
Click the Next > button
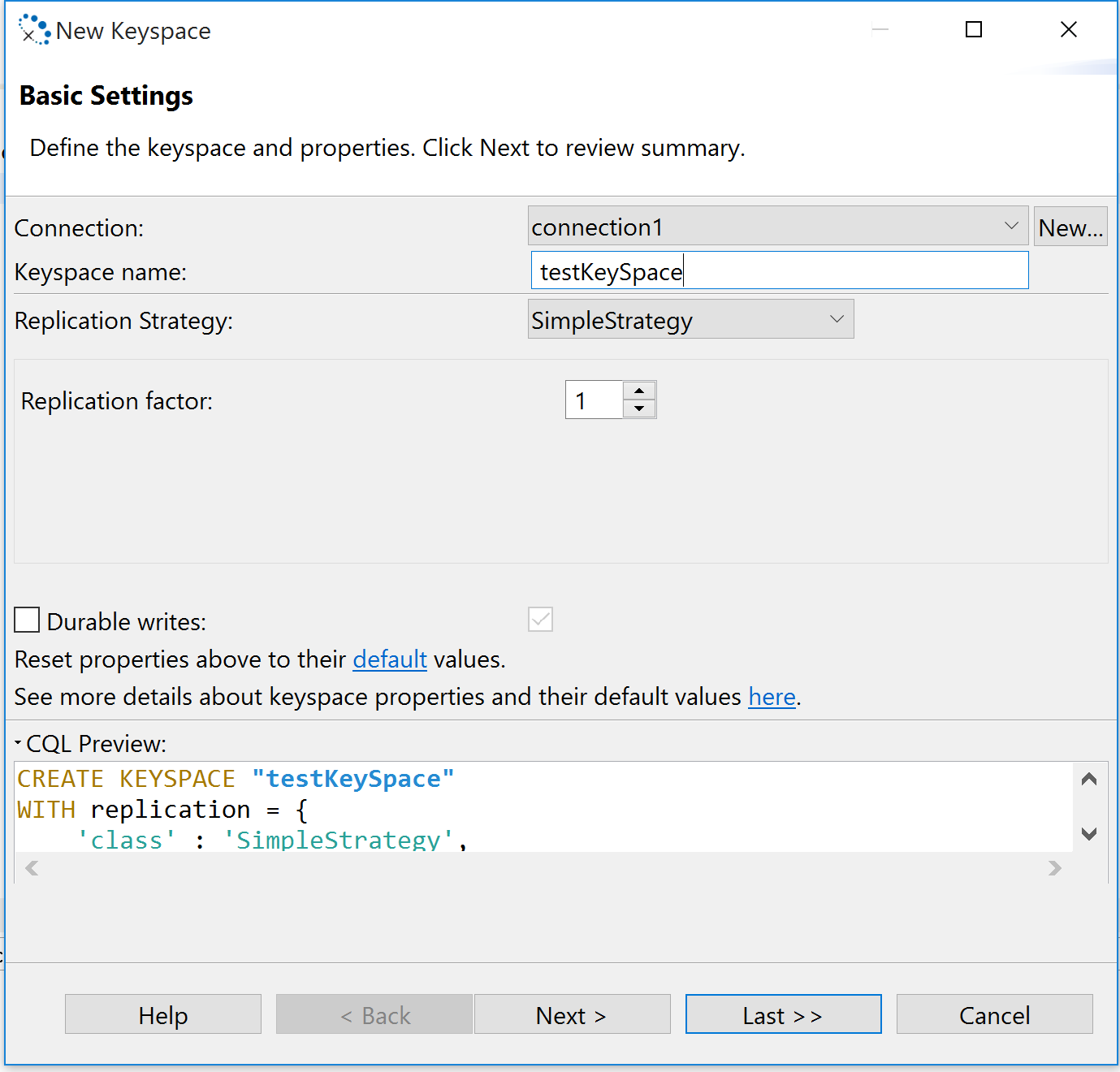coord(573,1014)
